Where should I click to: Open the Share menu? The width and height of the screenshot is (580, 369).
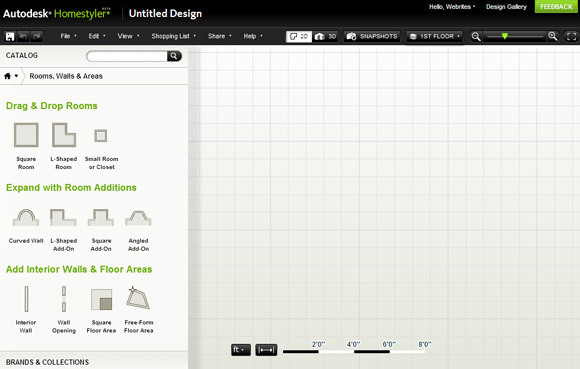(x=220, y=36)
